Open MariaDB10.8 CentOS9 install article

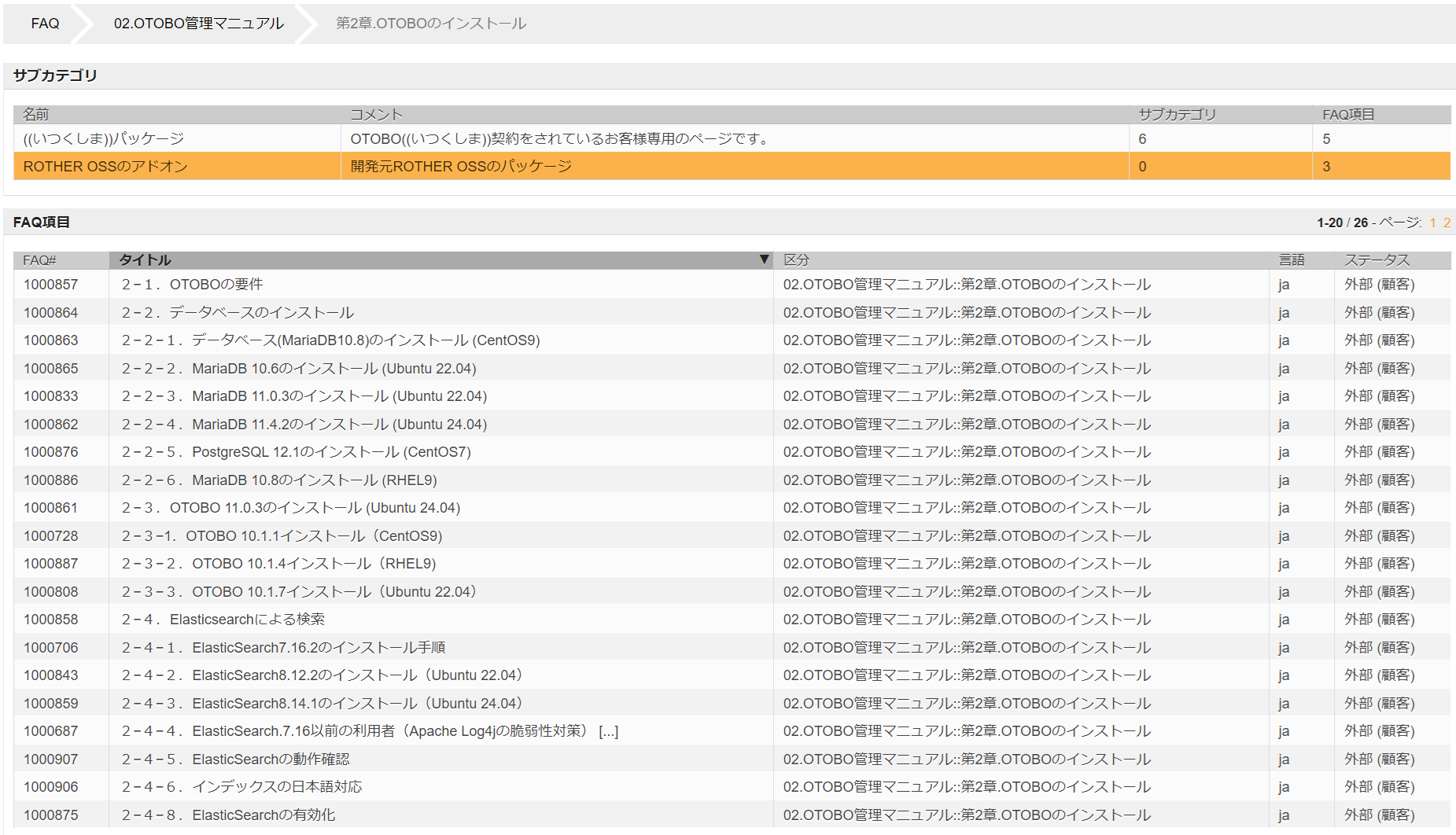pos(330,340)
